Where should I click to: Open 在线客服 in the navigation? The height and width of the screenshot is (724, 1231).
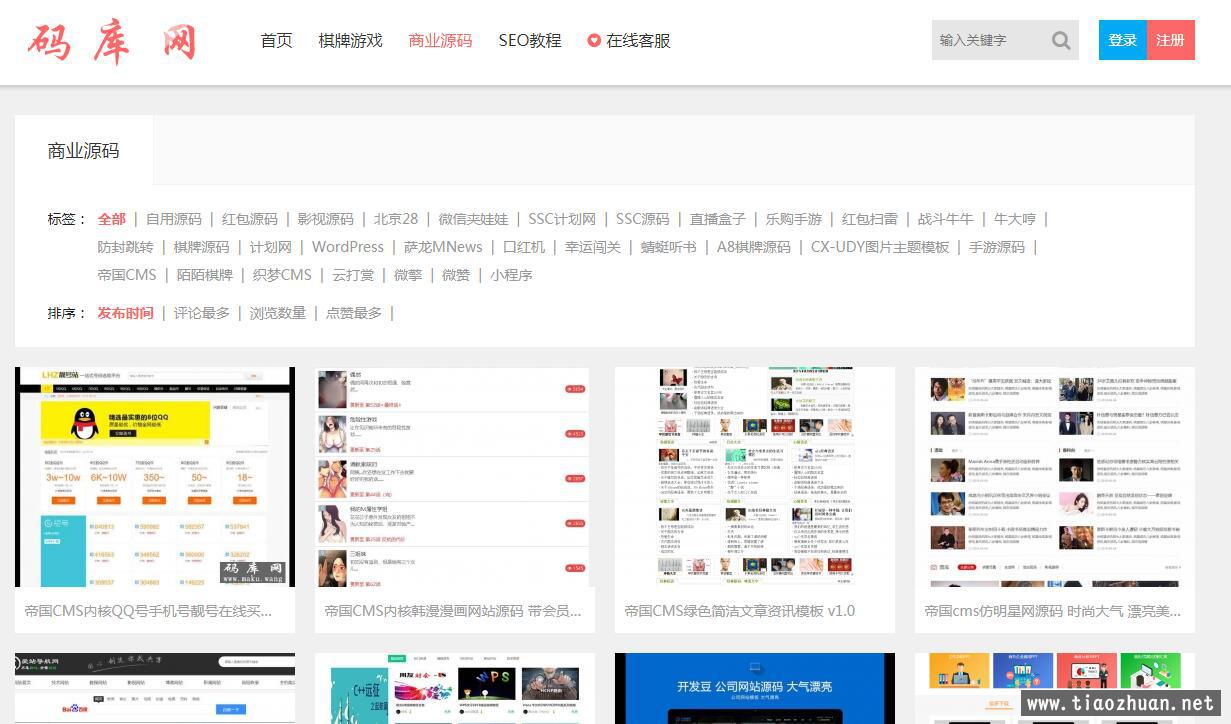click(x=638, y=41)
